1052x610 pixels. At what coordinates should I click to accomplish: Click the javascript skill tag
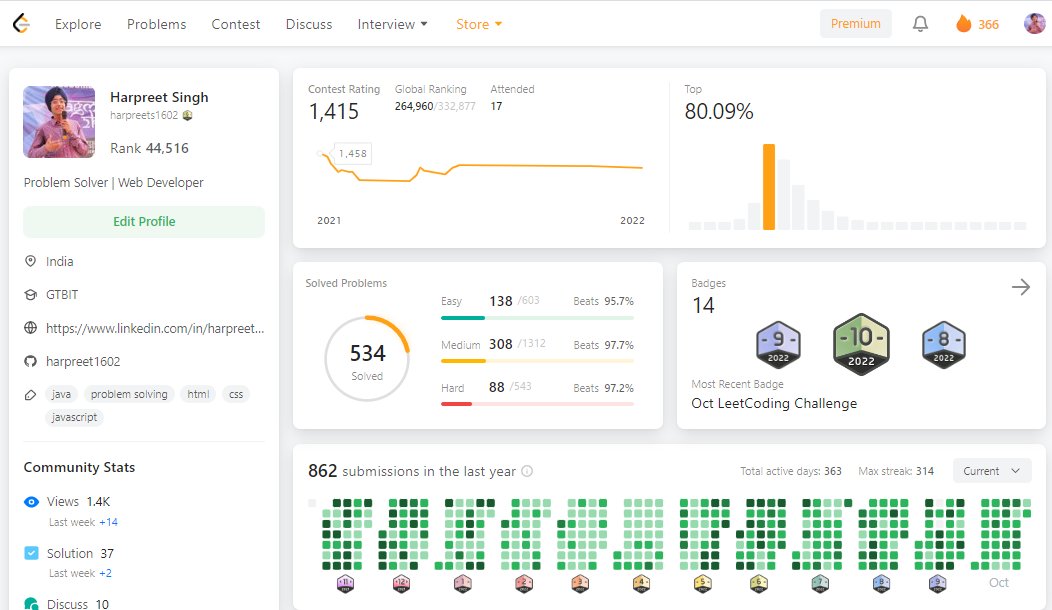click(x=74, y=417)
